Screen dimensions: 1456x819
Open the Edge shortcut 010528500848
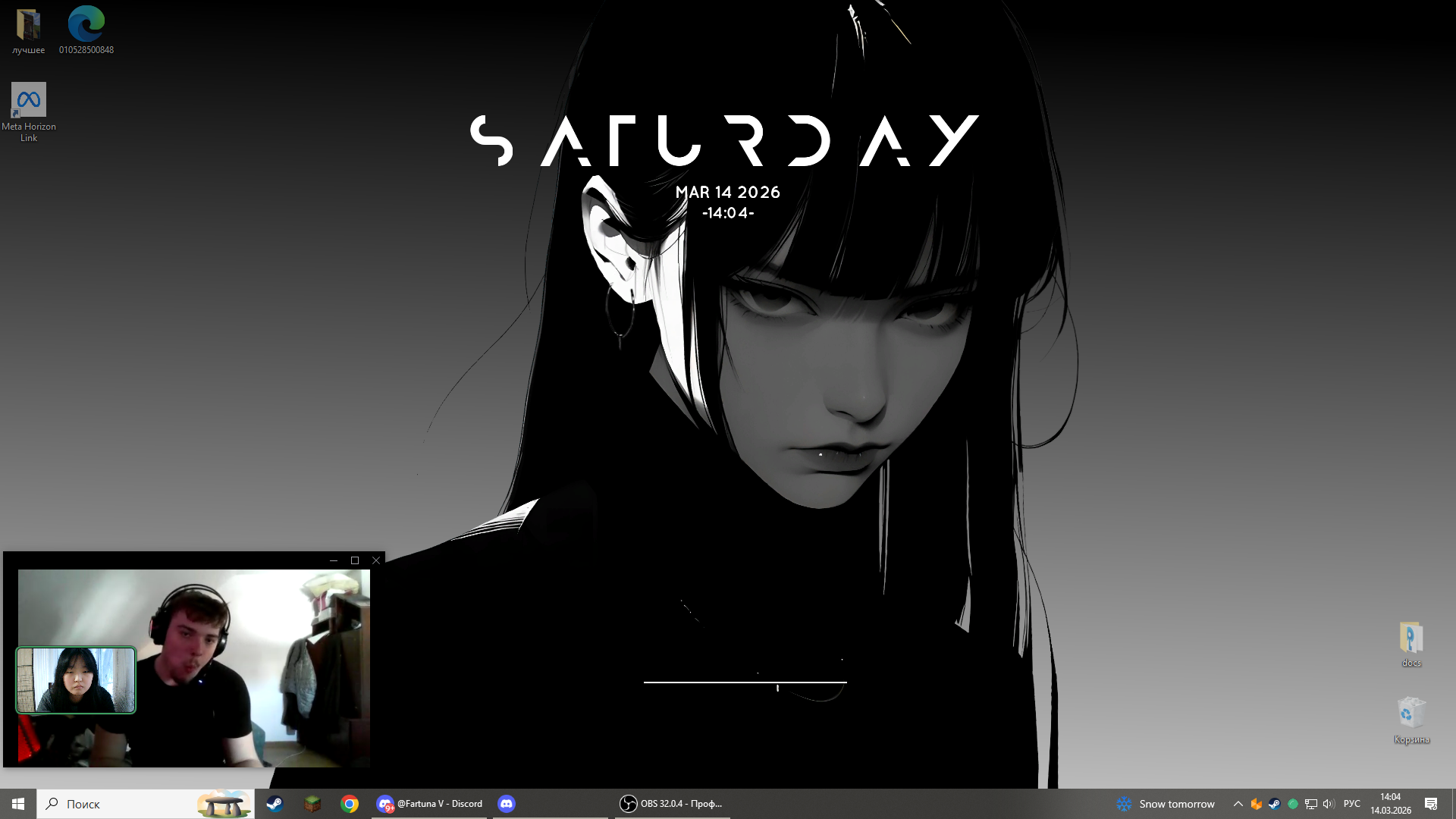click(86, 24)
